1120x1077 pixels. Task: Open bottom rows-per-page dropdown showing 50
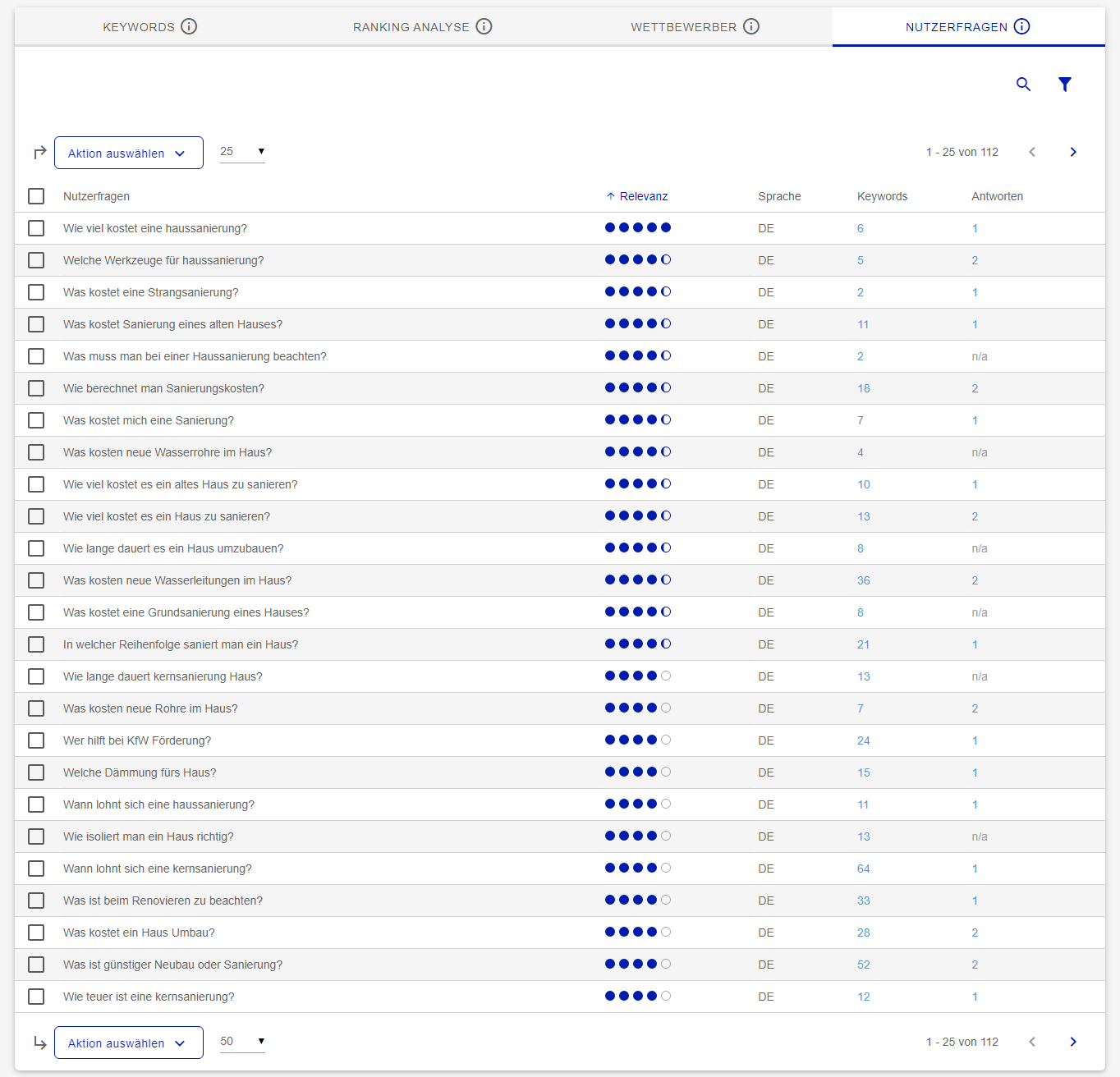point(242,1042)
